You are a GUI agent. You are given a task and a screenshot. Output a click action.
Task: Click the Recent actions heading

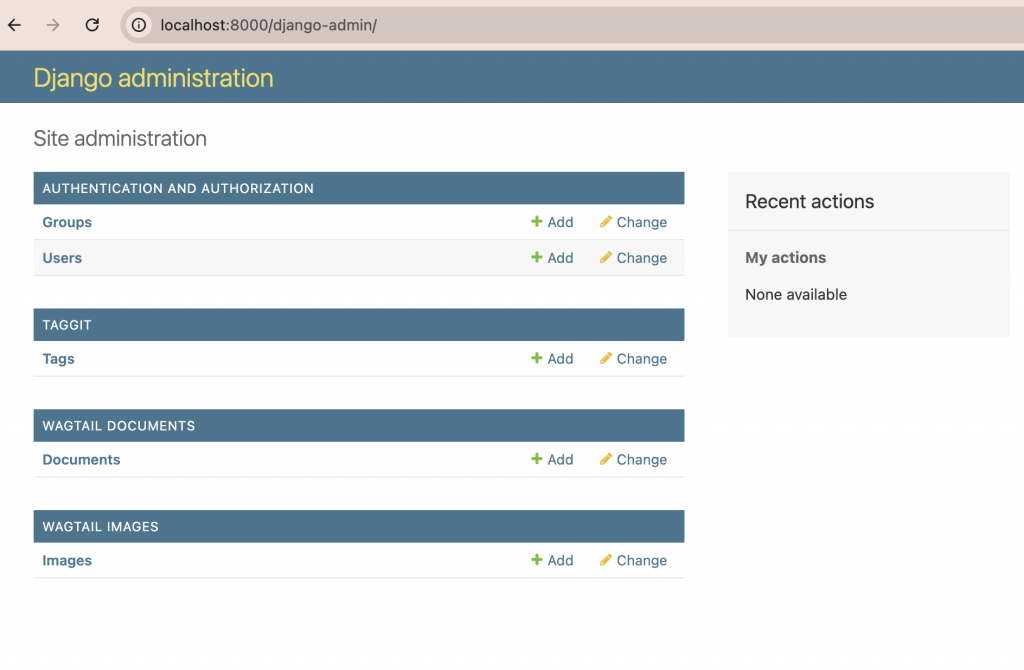coord(809,202)
